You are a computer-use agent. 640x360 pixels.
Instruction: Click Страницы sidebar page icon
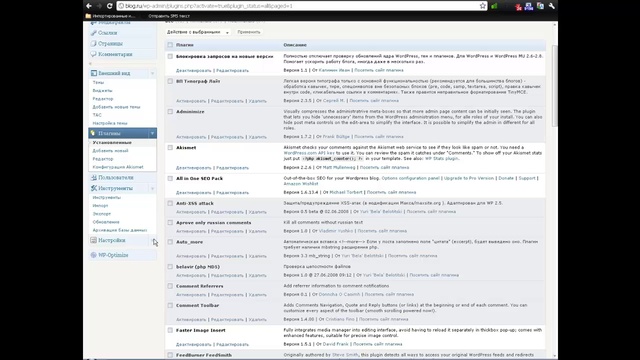93,43
